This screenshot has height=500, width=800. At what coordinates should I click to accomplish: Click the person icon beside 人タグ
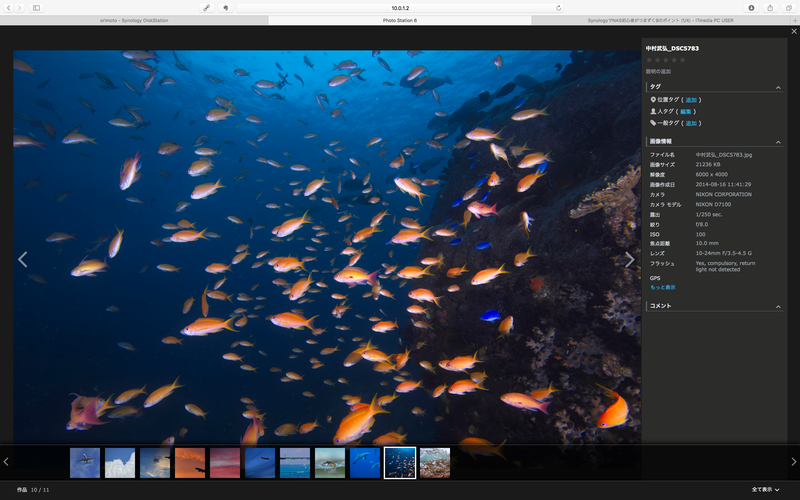[653, 111]
